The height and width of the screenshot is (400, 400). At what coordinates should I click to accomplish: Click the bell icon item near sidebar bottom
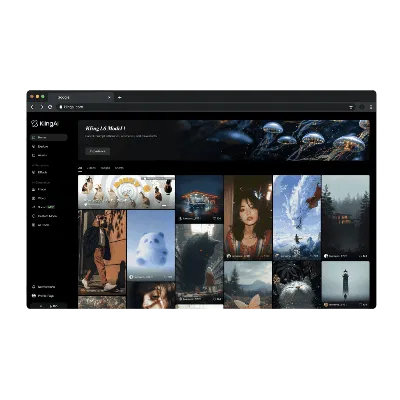[x=43, y=287]
